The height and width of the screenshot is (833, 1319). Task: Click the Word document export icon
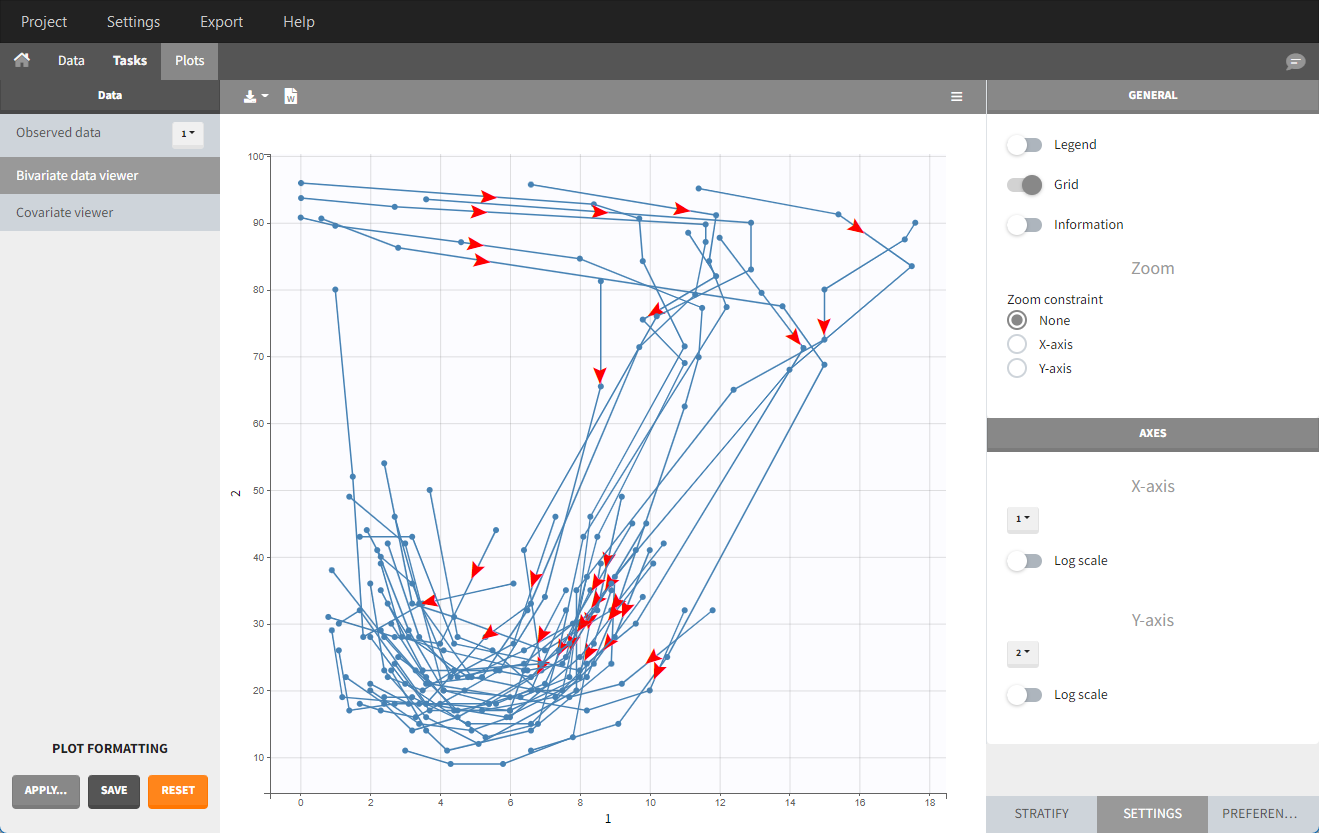tap(291, 97)
